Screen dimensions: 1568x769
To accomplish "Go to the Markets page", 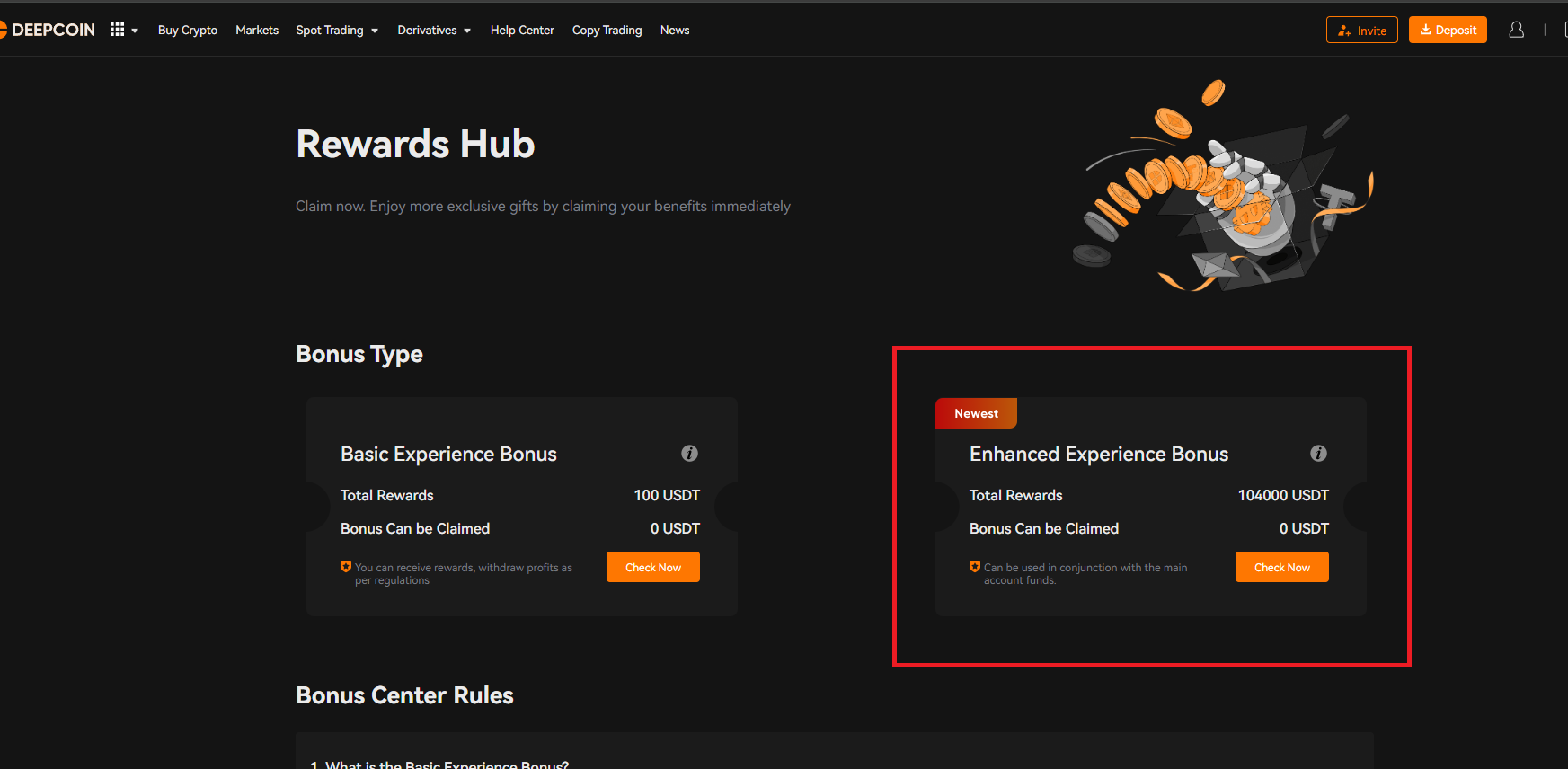I will tap(257, 31).
